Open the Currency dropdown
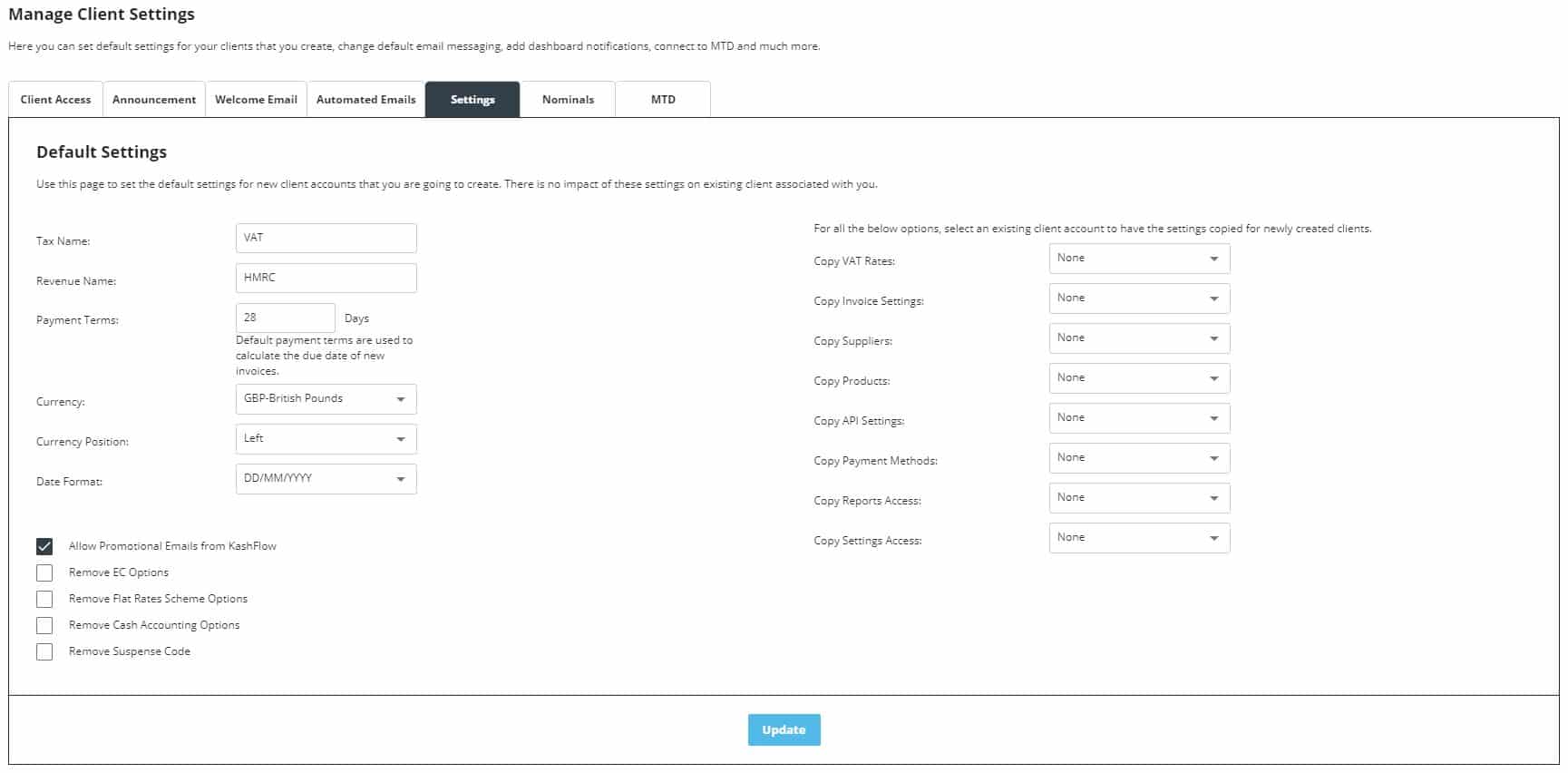The width and height of the screenshot is (1568, 773). [326, 399]
